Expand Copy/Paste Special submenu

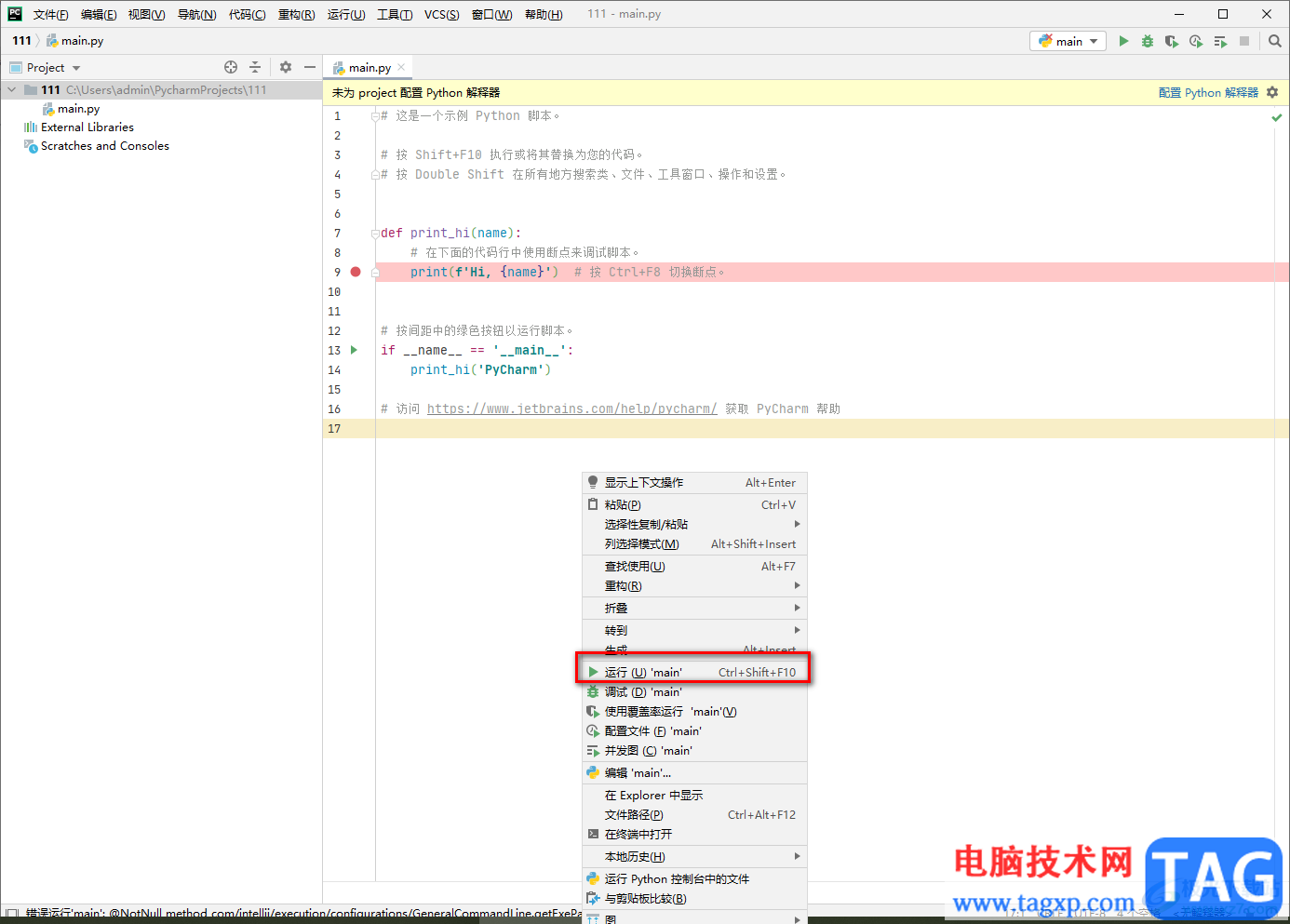[694, 524]
